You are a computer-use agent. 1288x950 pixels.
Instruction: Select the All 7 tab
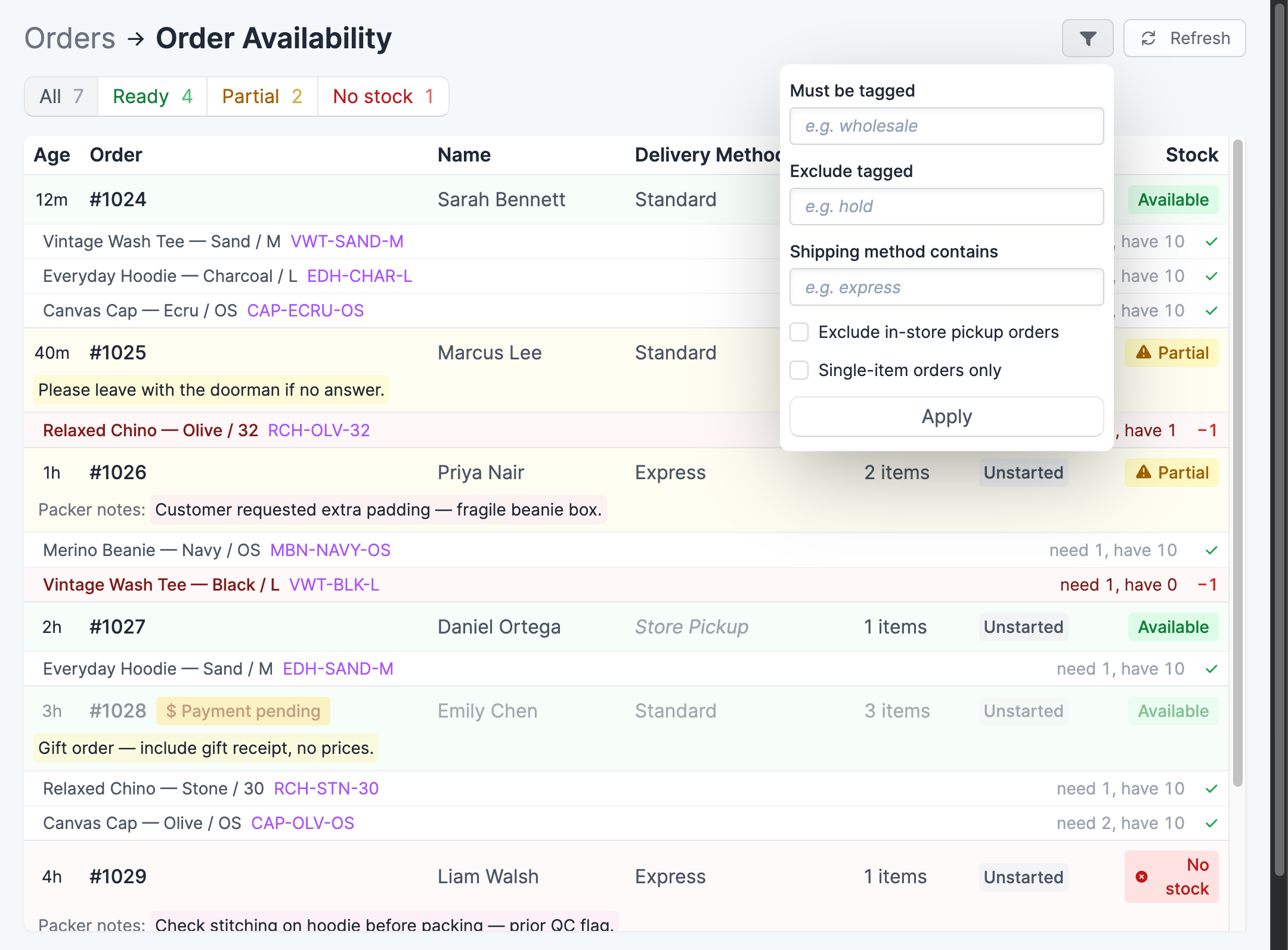(61, 97)
